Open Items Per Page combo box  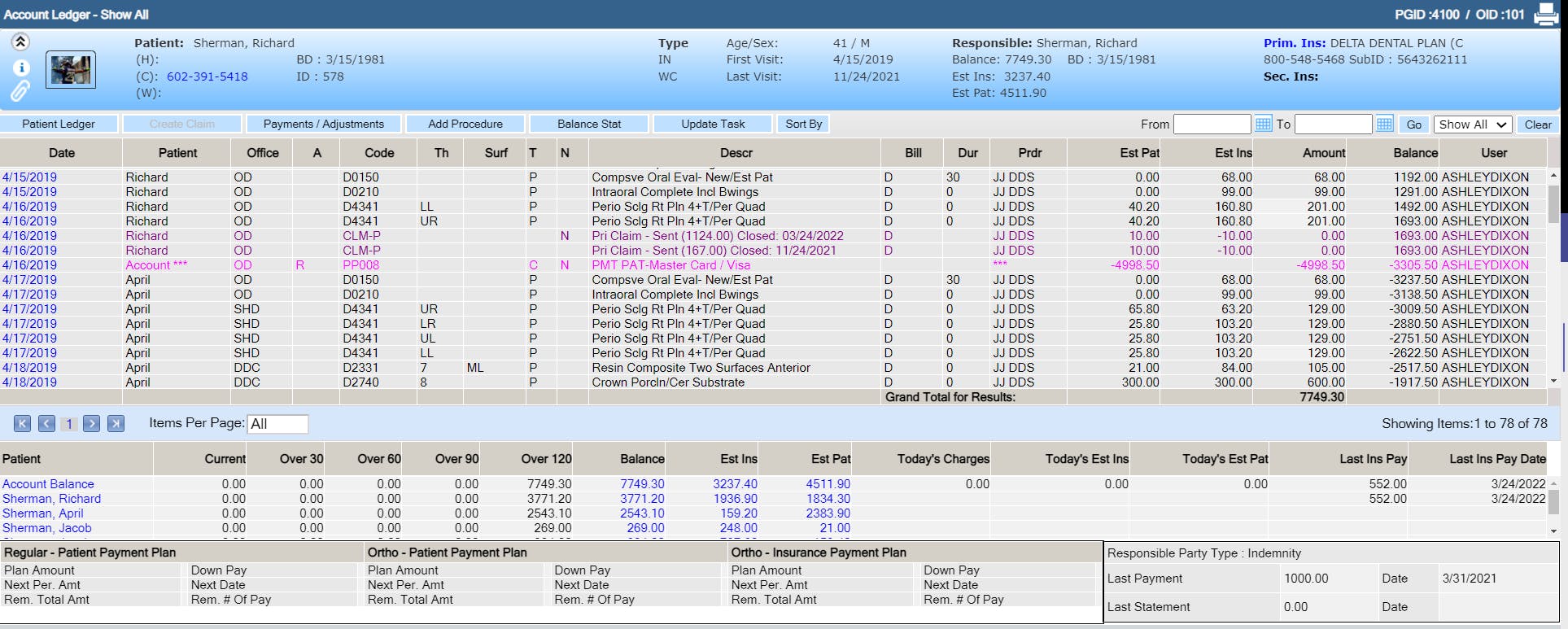[x=277, y=424]
